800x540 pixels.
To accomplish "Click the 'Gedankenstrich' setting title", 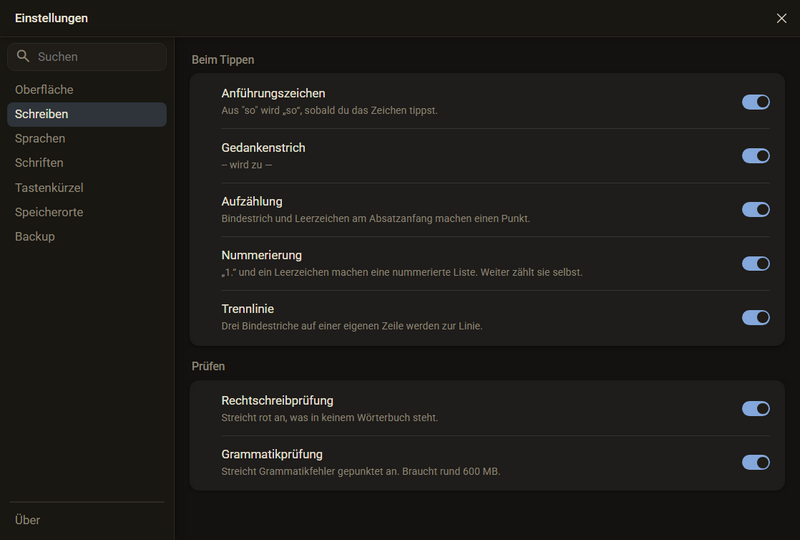I will click(263, 148).
